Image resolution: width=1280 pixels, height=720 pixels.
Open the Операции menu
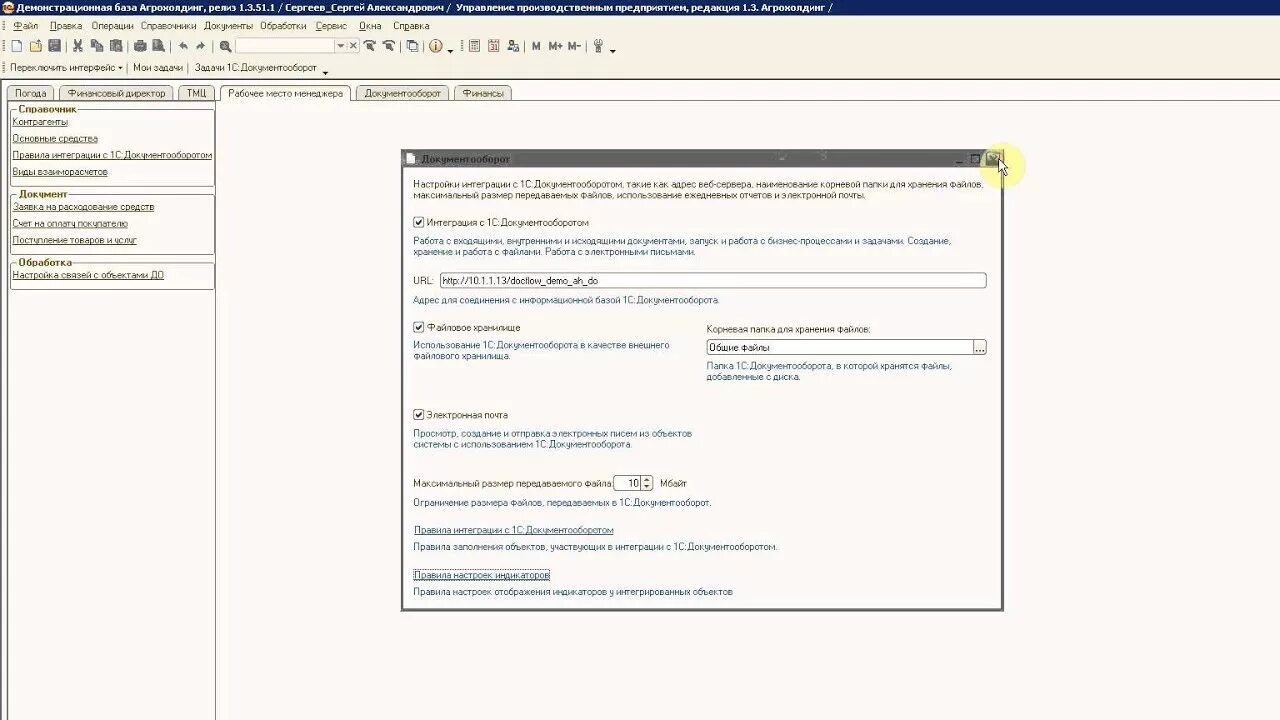[x=112, y=26]
